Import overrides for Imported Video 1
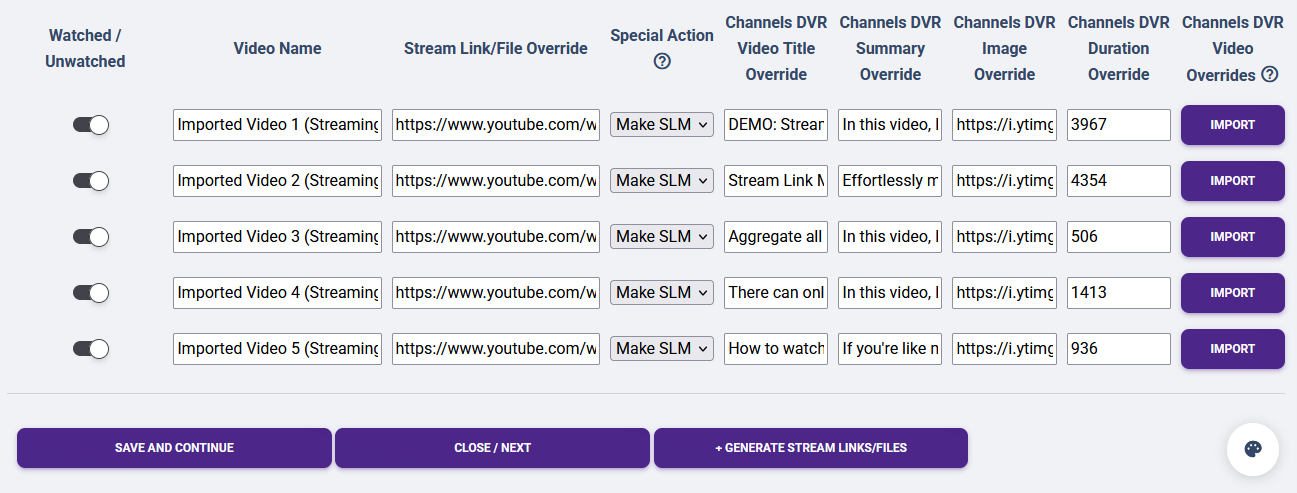 (x=1232, y=125)
